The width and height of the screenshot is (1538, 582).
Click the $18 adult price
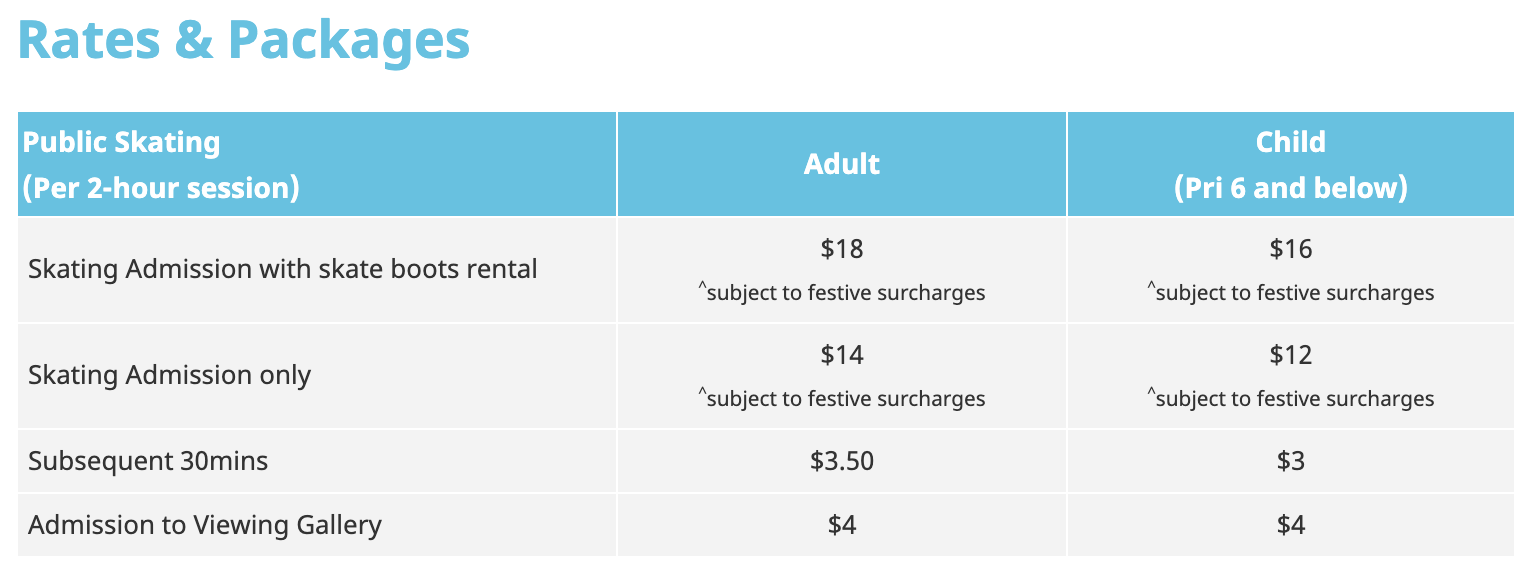tap(842, 249)
